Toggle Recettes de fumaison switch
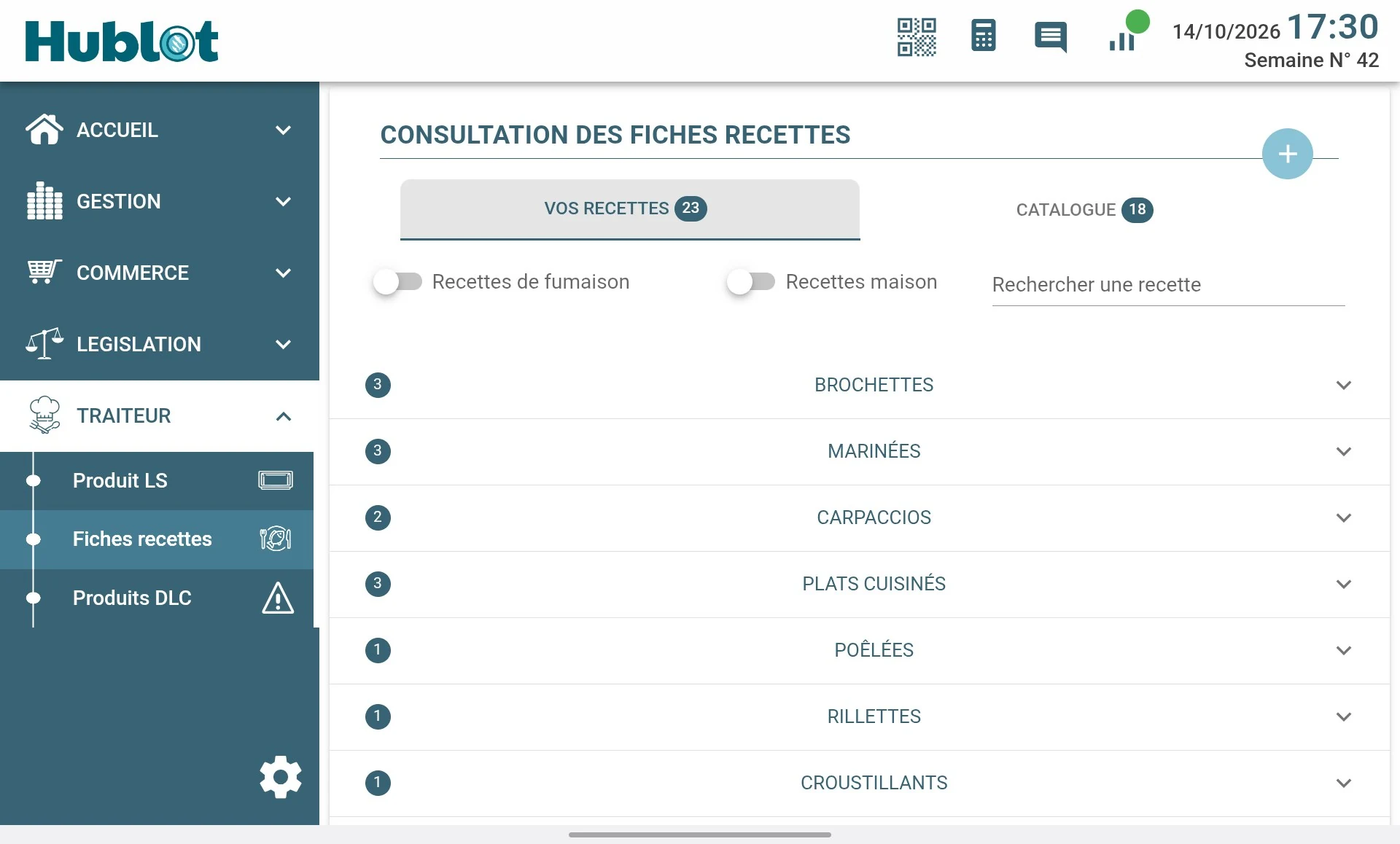1400x844 pixels. pyautogui.click(x=398, y=281)
